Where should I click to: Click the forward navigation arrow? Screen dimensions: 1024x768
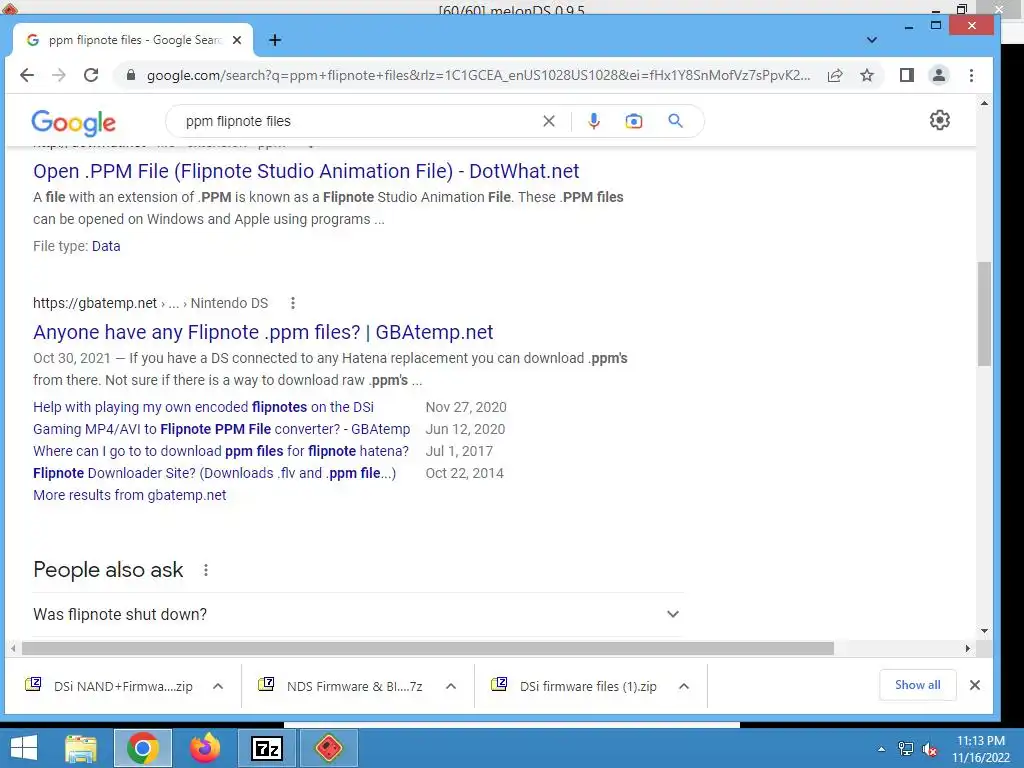59,75
